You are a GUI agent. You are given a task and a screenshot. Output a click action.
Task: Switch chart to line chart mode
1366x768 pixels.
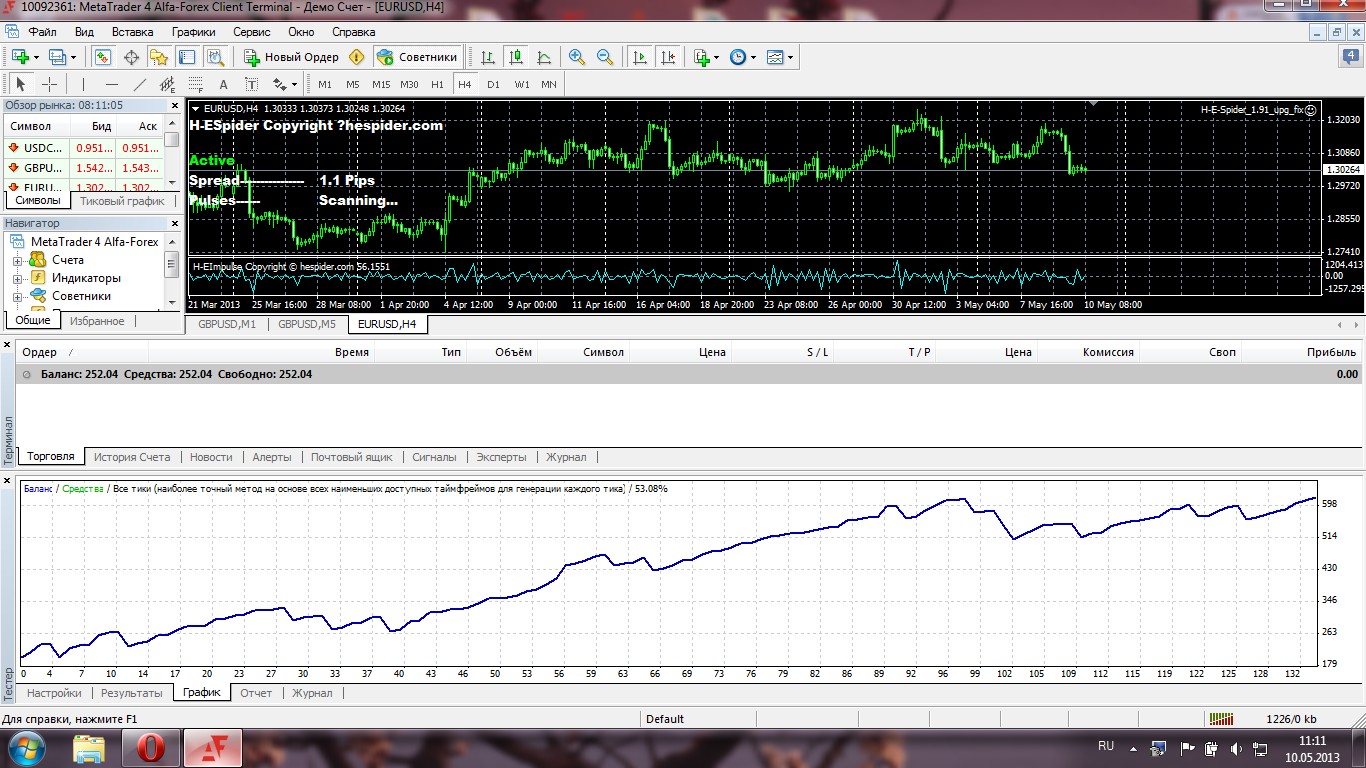point(544,57)
